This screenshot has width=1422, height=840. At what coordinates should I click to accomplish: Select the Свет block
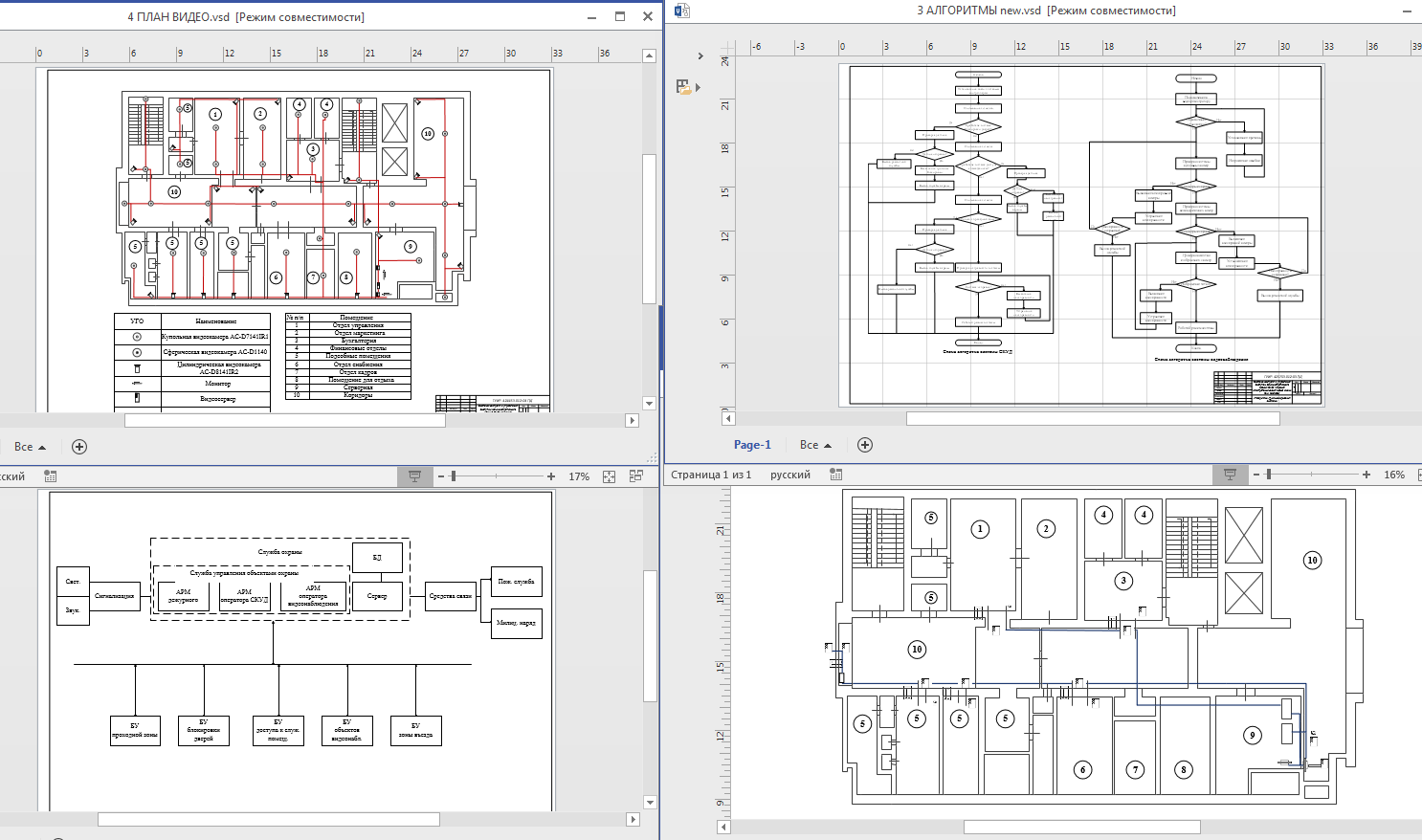[x=73, y=582]
